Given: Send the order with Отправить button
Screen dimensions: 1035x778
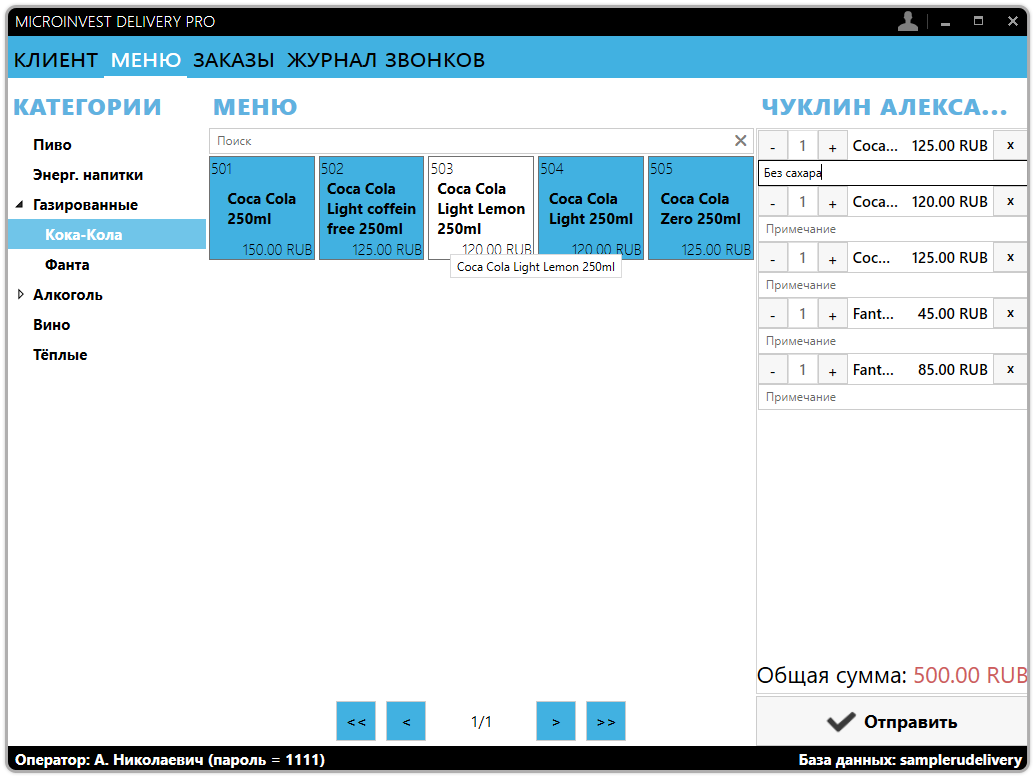Looking at the screenshot, I should pyautogui.click(x=892, y=722).
